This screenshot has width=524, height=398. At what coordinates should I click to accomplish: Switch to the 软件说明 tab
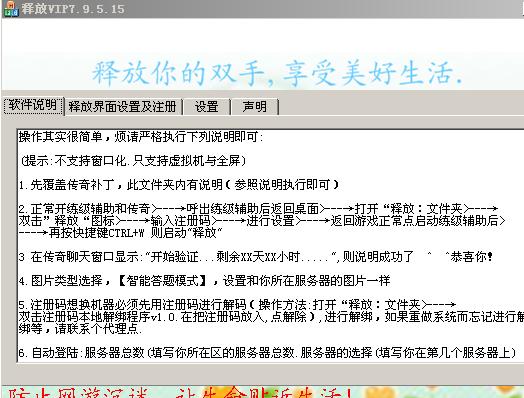tap(33, 105)
